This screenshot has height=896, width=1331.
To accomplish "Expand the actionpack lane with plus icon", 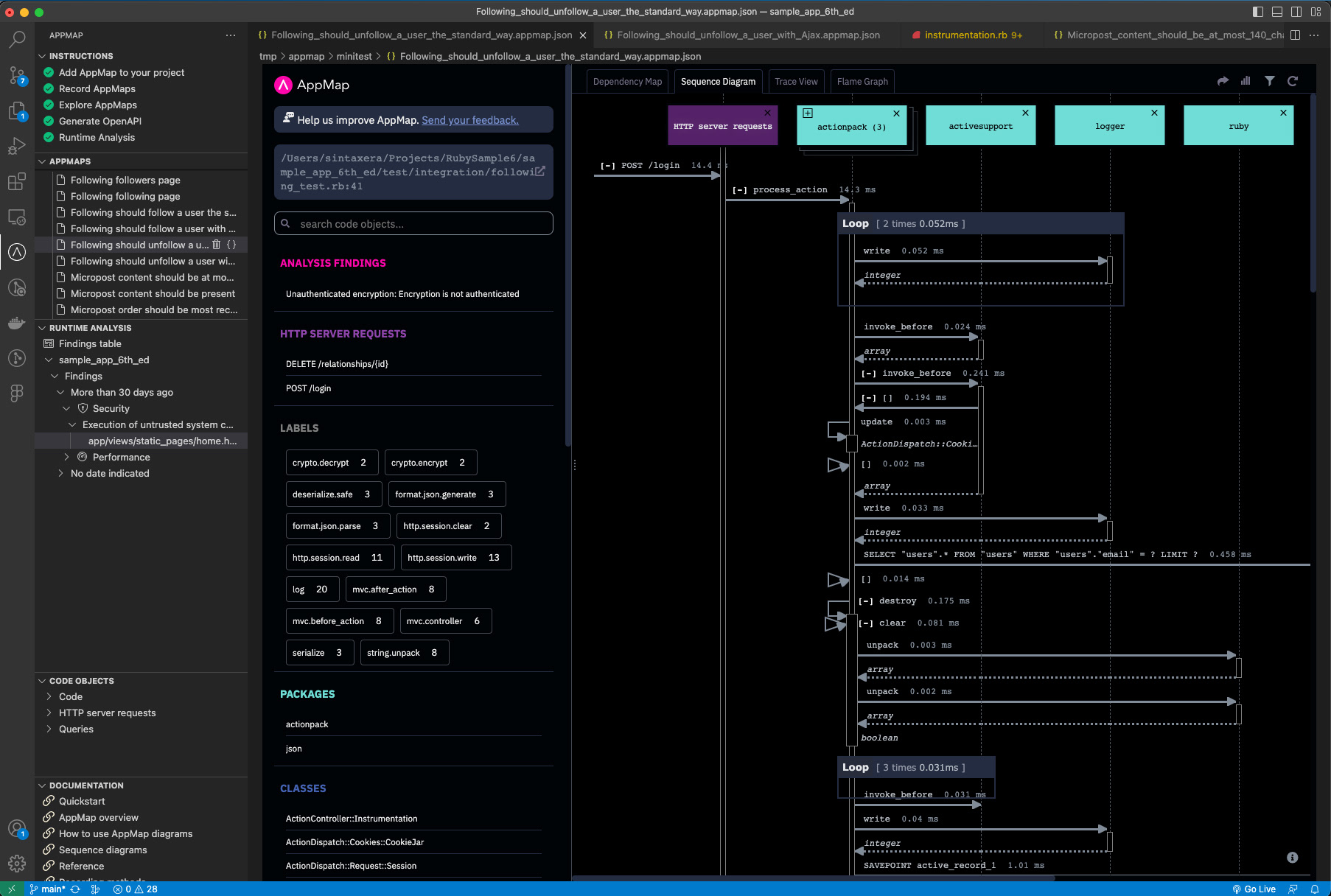I will point(808,113).
